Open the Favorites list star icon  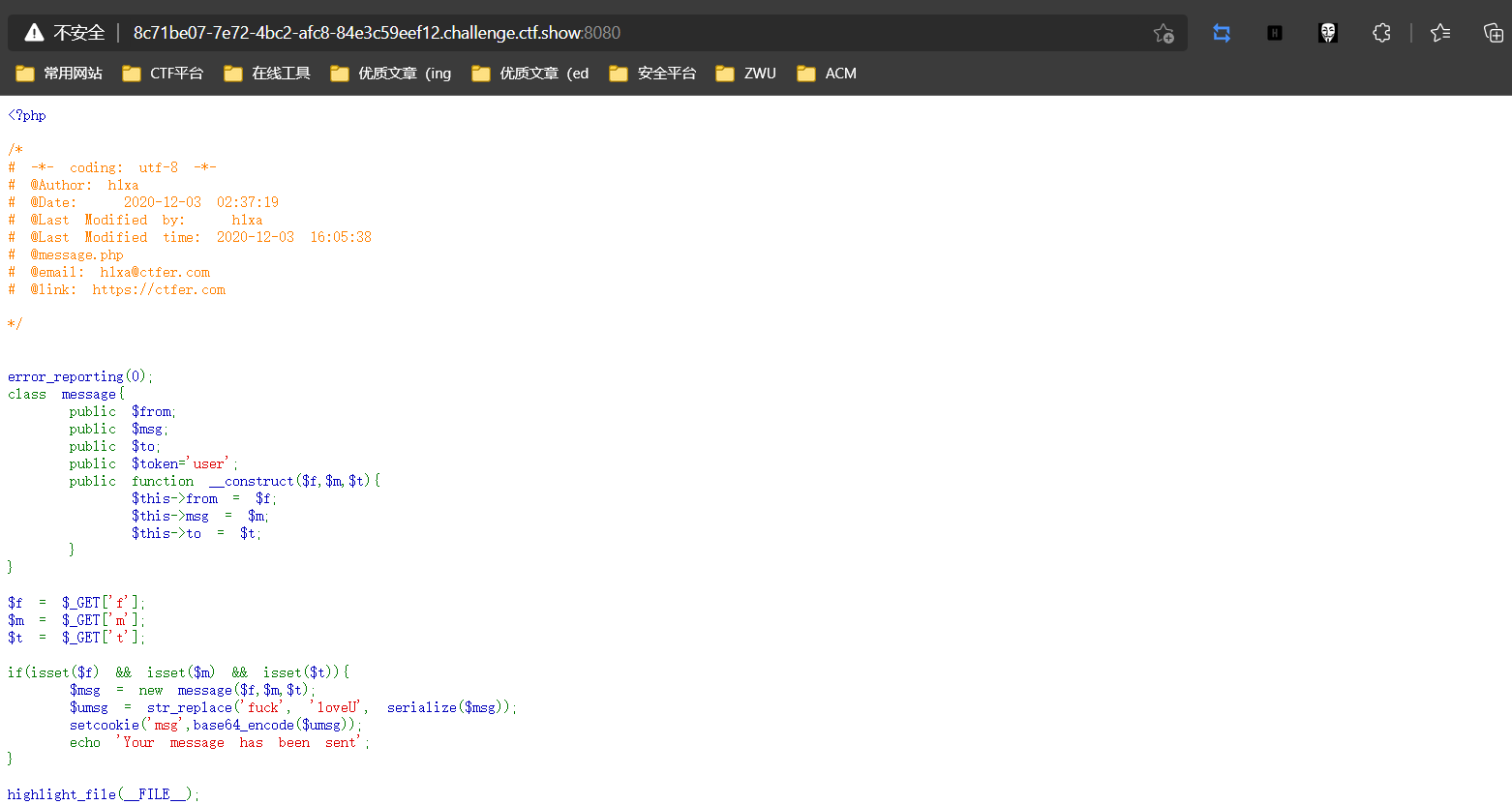[x=1440, y=33]
